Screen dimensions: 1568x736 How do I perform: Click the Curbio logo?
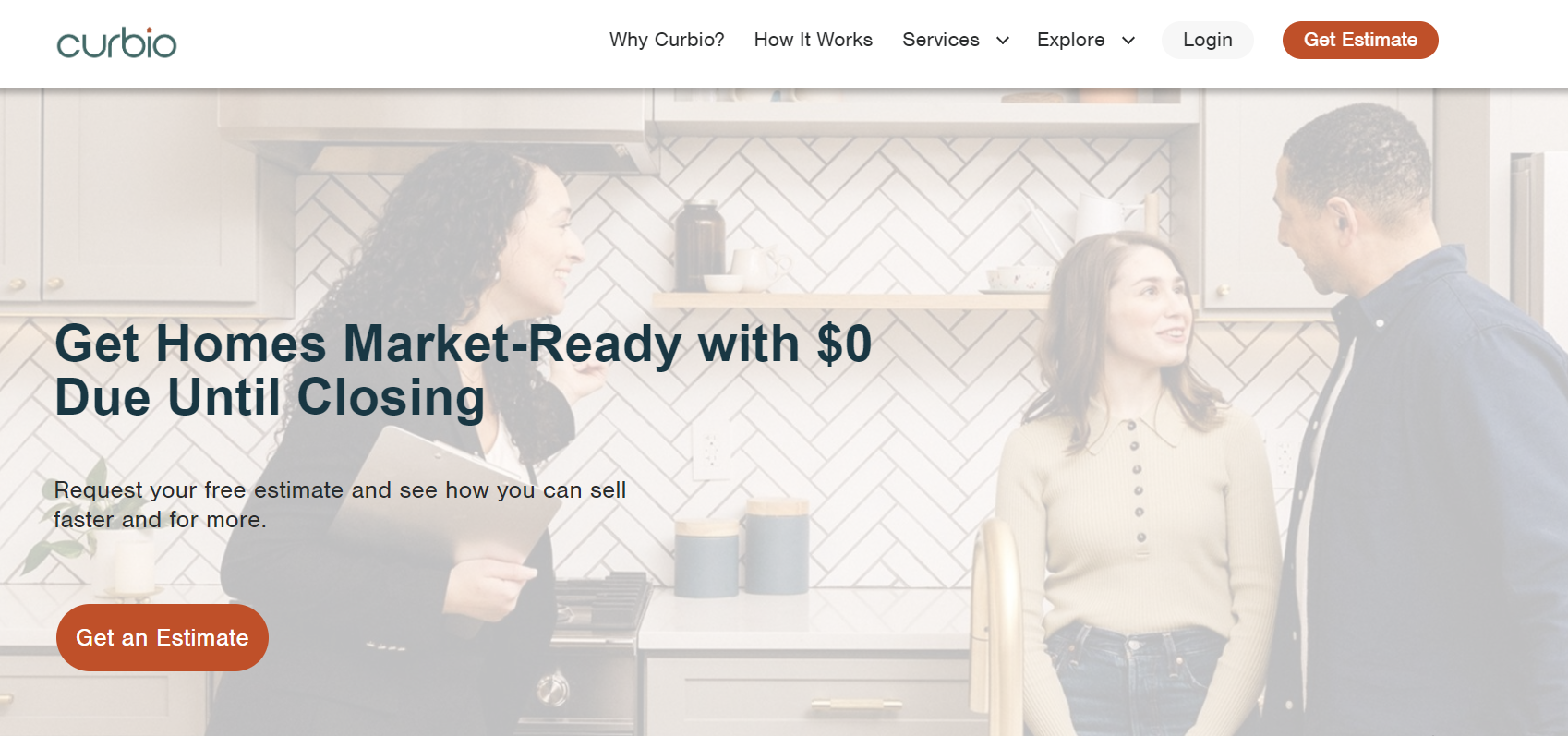[x=116, y=42]
